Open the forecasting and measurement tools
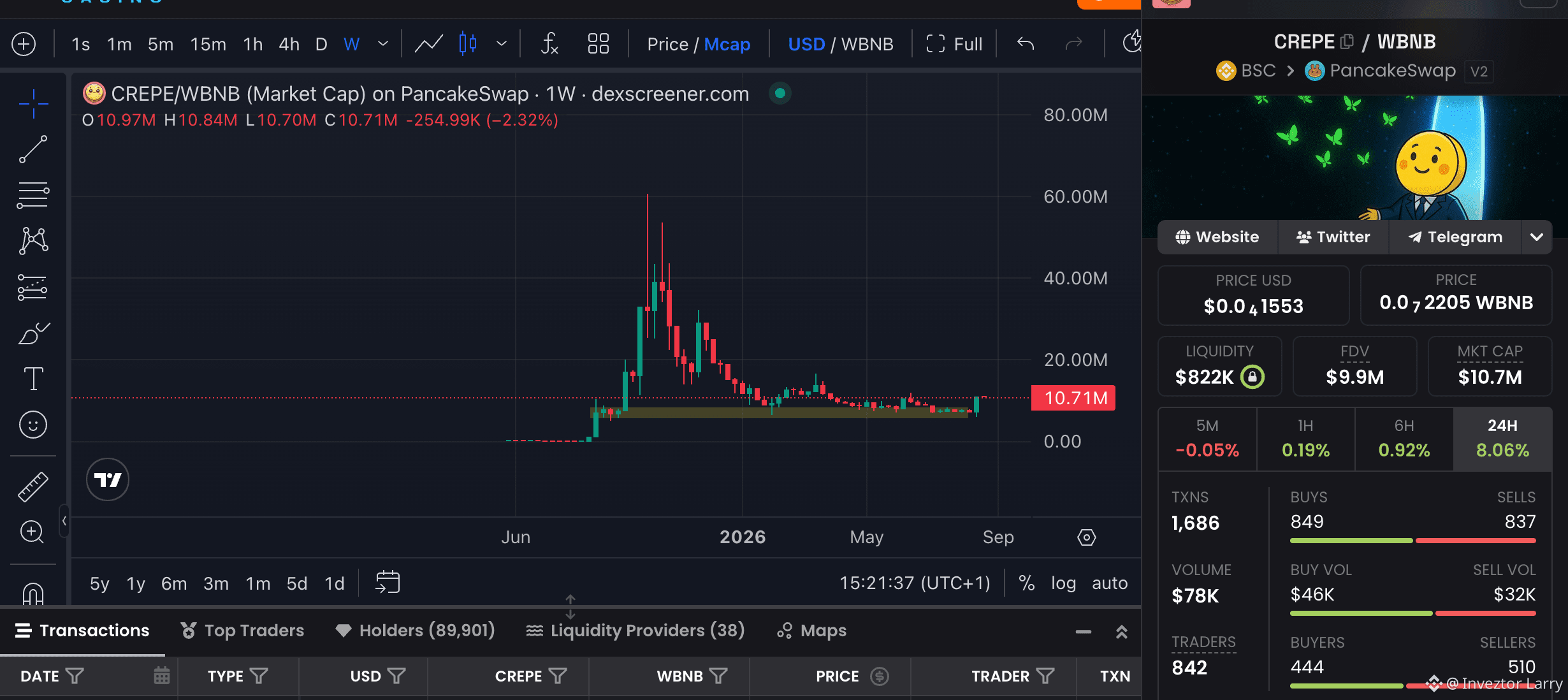Screen dimensions: 1568x700 tap(33, 288)
